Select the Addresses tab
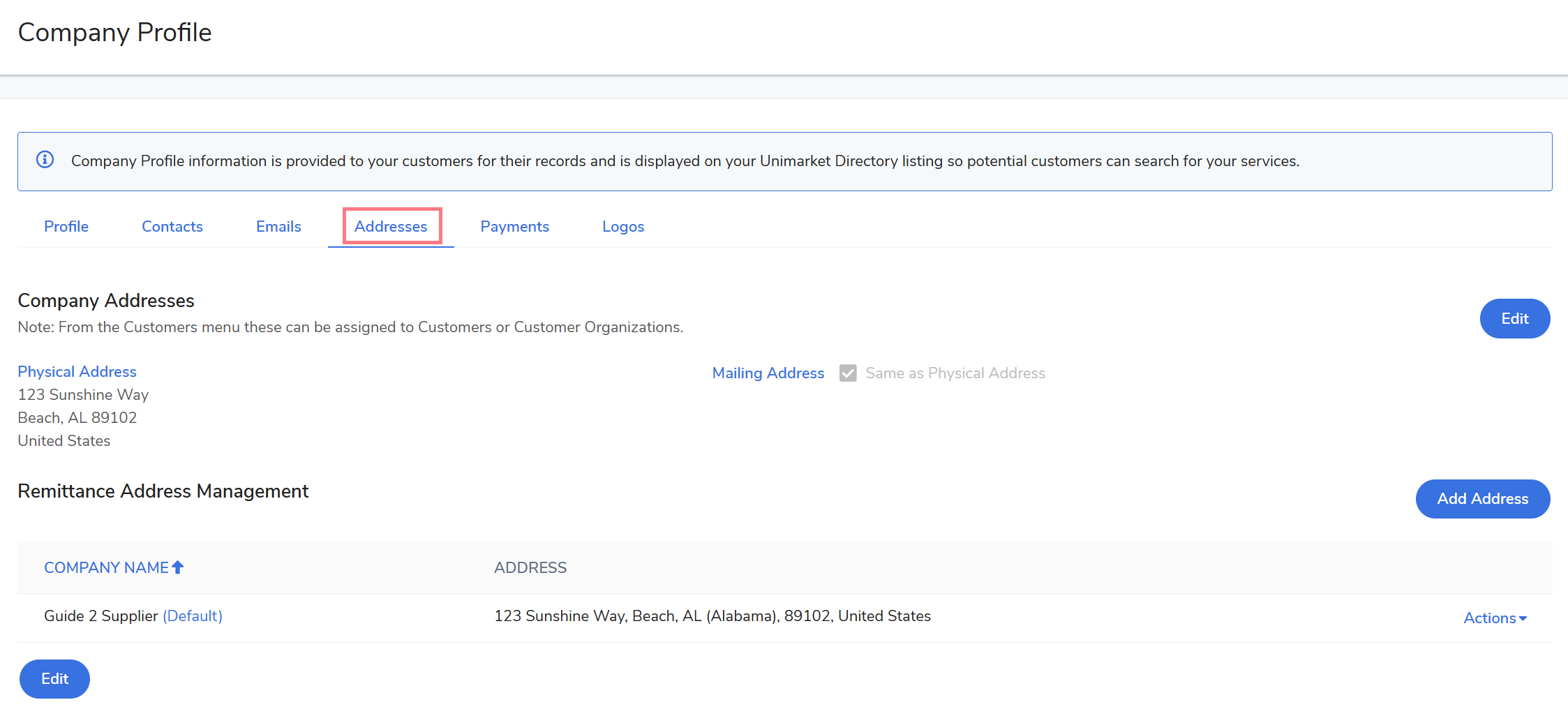Viewport: 1568px width, 723px height. 391,227
